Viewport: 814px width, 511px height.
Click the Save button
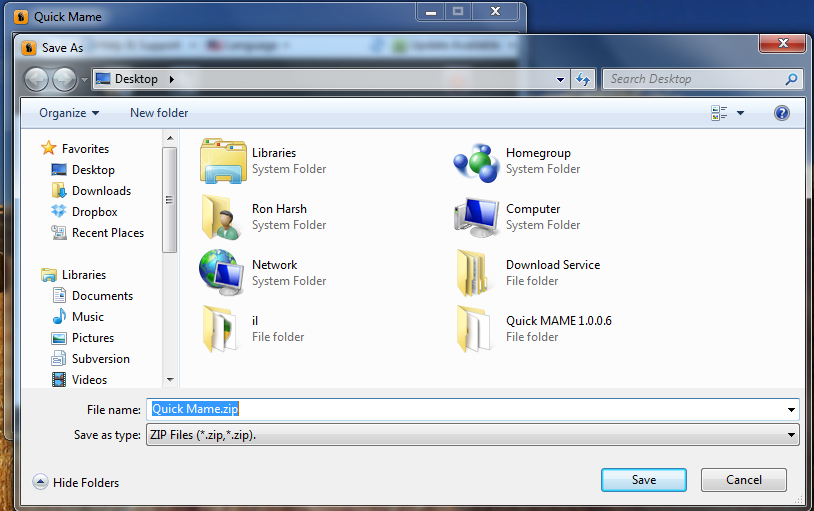(x=644, y=480)
